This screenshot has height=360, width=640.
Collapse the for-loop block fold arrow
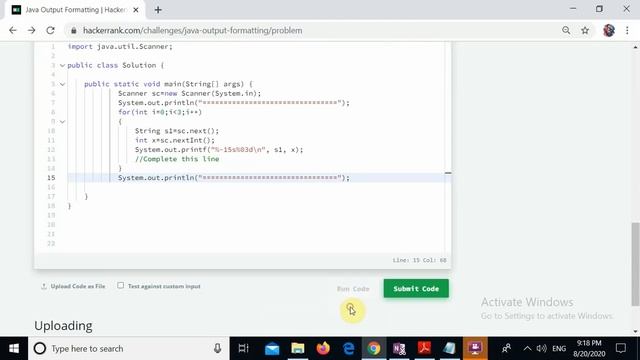click(x=62, y=122)
